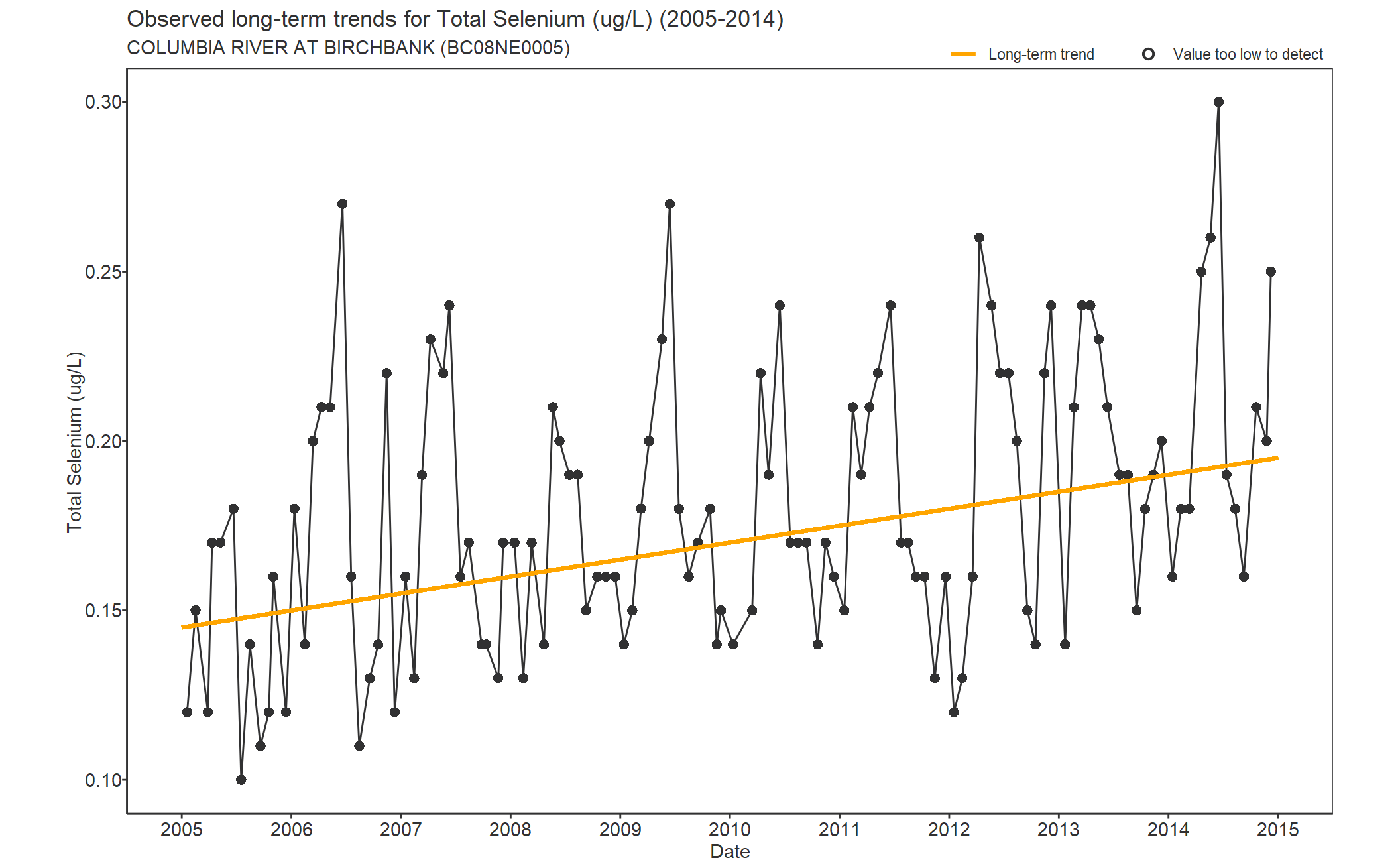Click the 2011 x-axis tick label
This screenshot has width=1400, height=868.
(x=839, y=830)
